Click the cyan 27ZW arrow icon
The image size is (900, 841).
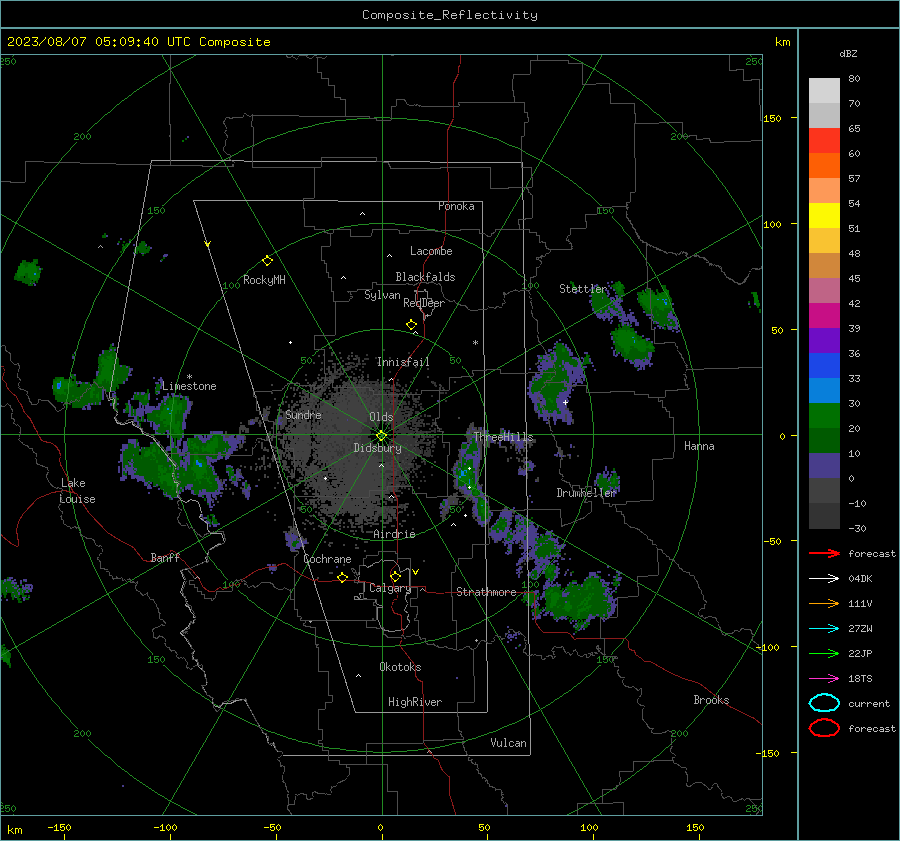pos(824,629)
